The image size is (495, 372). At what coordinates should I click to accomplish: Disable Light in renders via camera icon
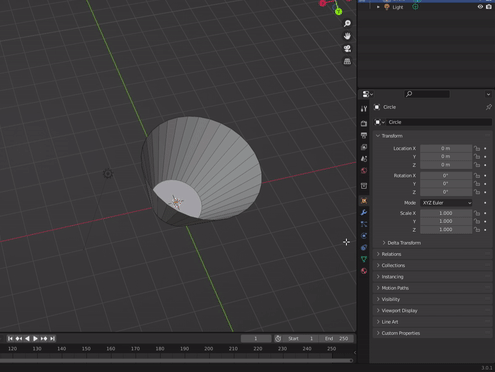click(x=489, y=7)
